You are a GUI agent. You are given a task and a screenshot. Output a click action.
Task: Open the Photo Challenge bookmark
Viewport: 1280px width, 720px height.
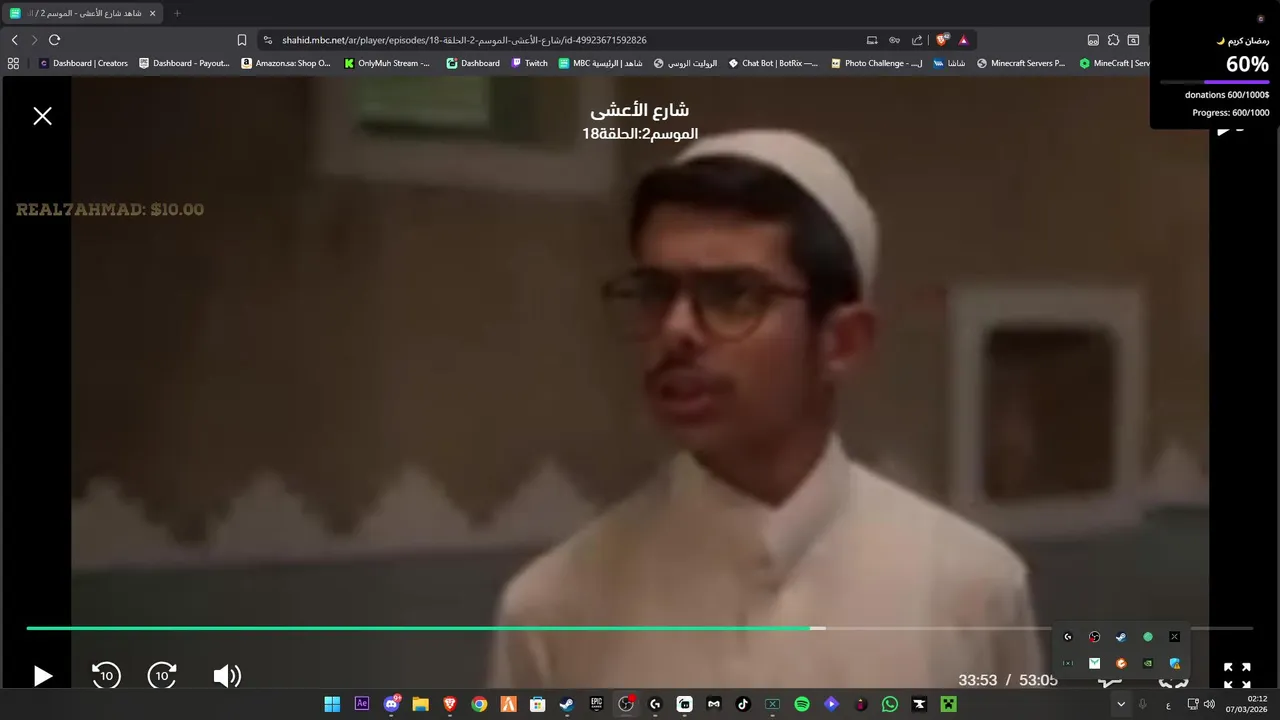click(x=877, y=63)
